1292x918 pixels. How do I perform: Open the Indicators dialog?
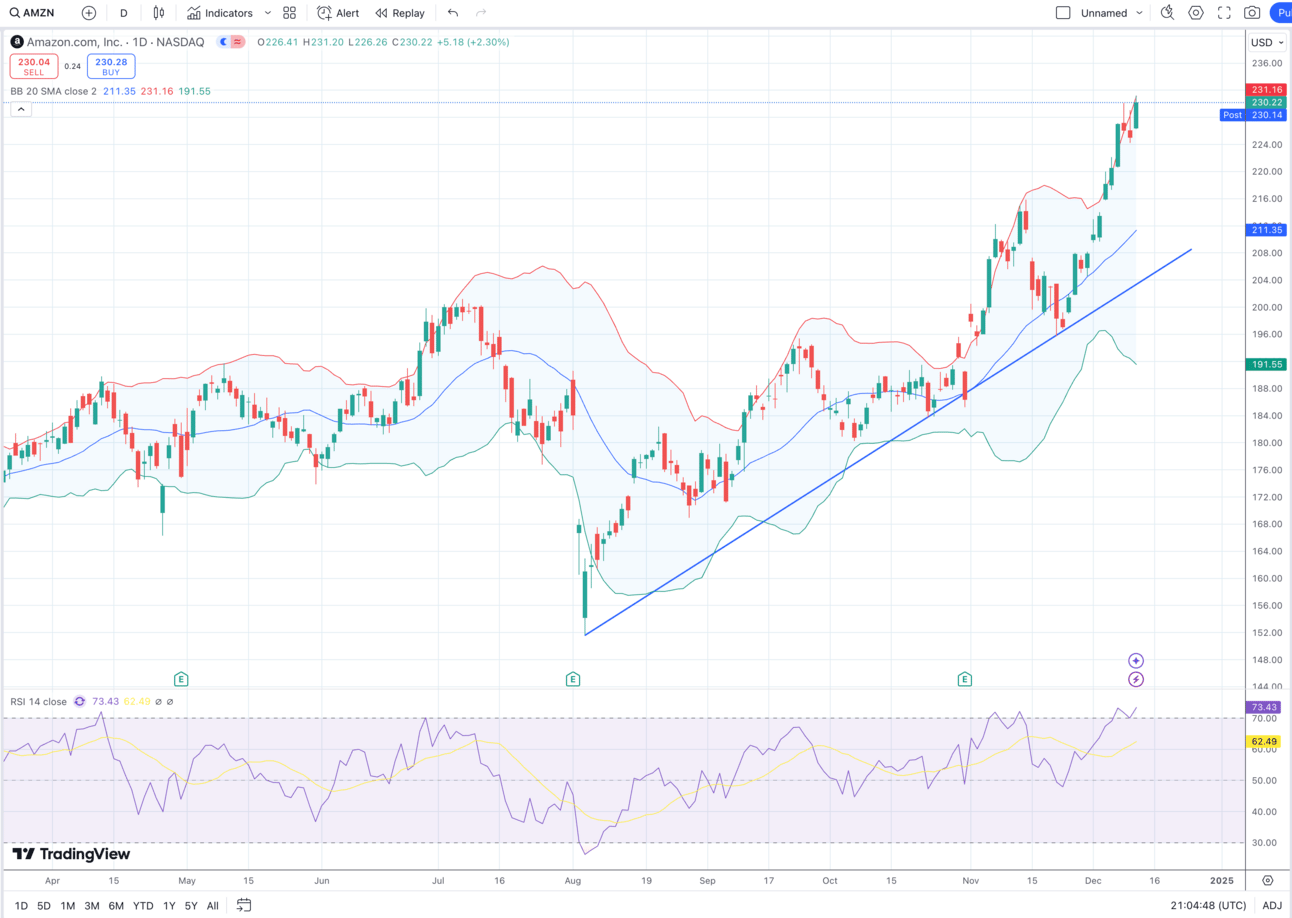pyautogui.click(x=220, y=13)
